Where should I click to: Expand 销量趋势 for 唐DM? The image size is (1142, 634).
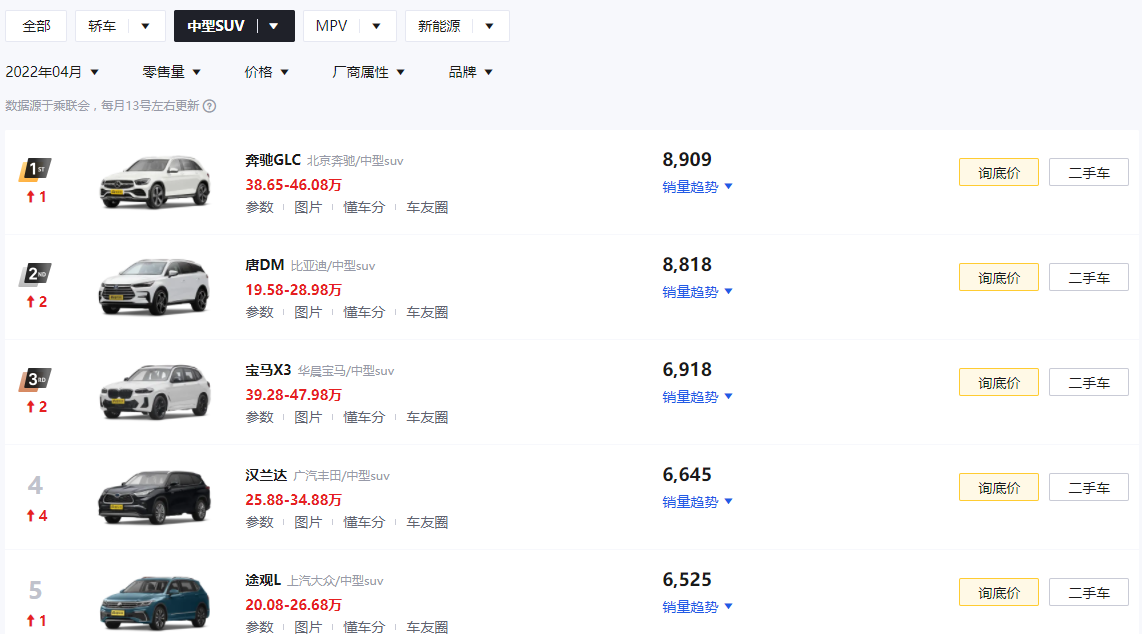tap(697, 292)
